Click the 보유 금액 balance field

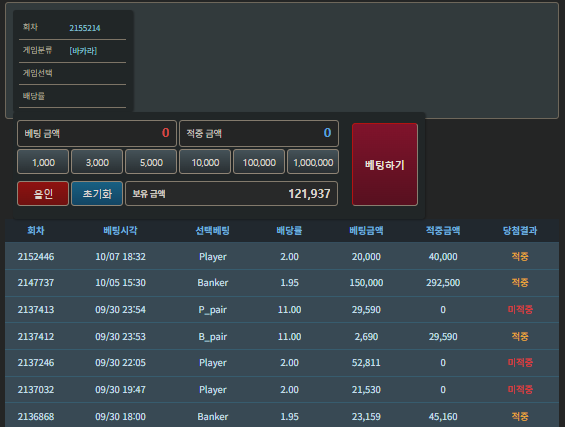coord(232,194)
